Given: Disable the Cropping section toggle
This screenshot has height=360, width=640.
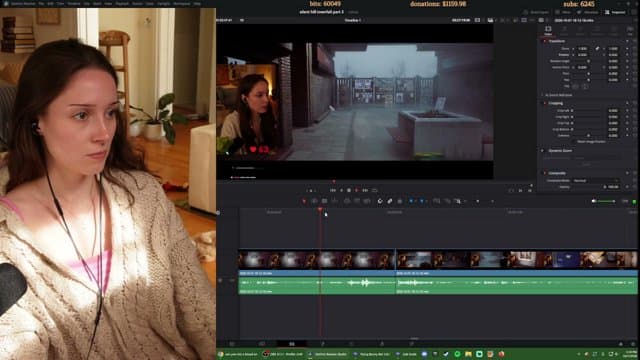Looking at the screenshot, I should (545, 103).
